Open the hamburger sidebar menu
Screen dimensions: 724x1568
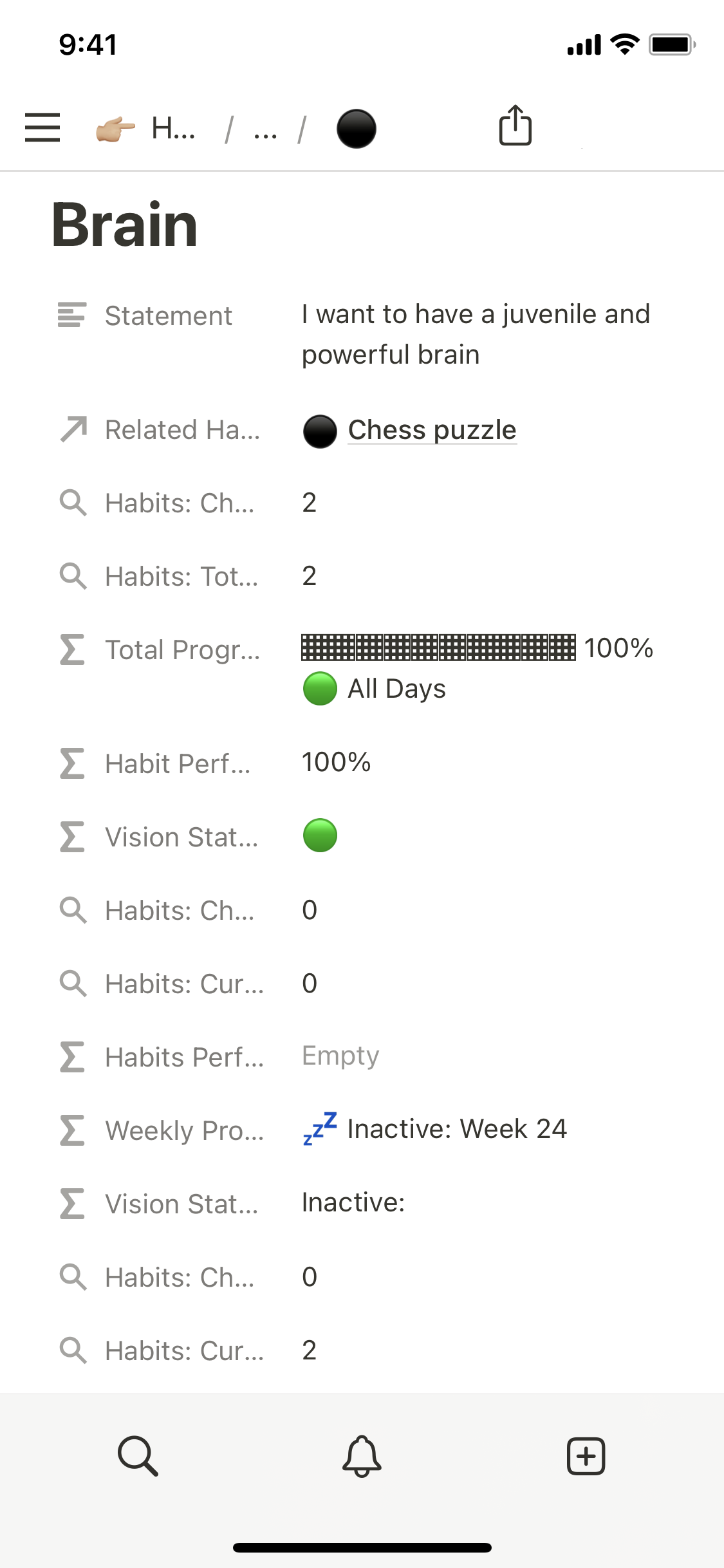pos(42,127)
